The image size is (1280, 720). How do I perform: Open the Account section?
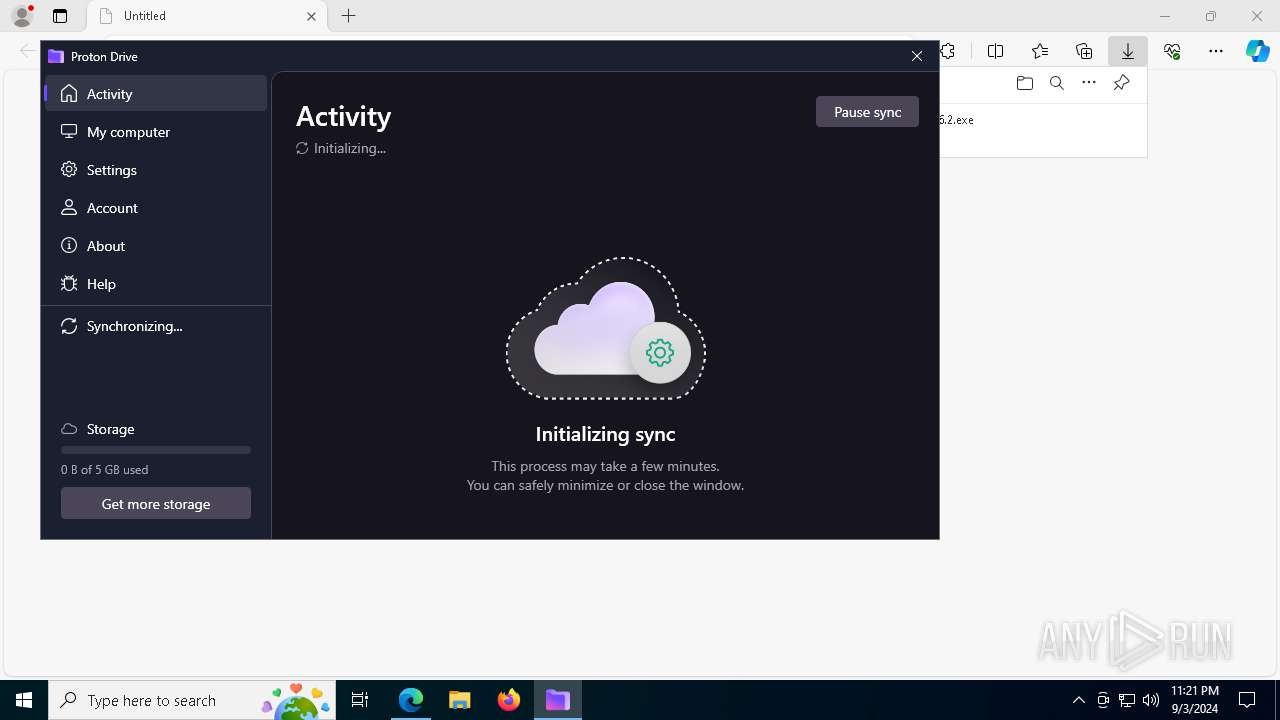[156, 207]
